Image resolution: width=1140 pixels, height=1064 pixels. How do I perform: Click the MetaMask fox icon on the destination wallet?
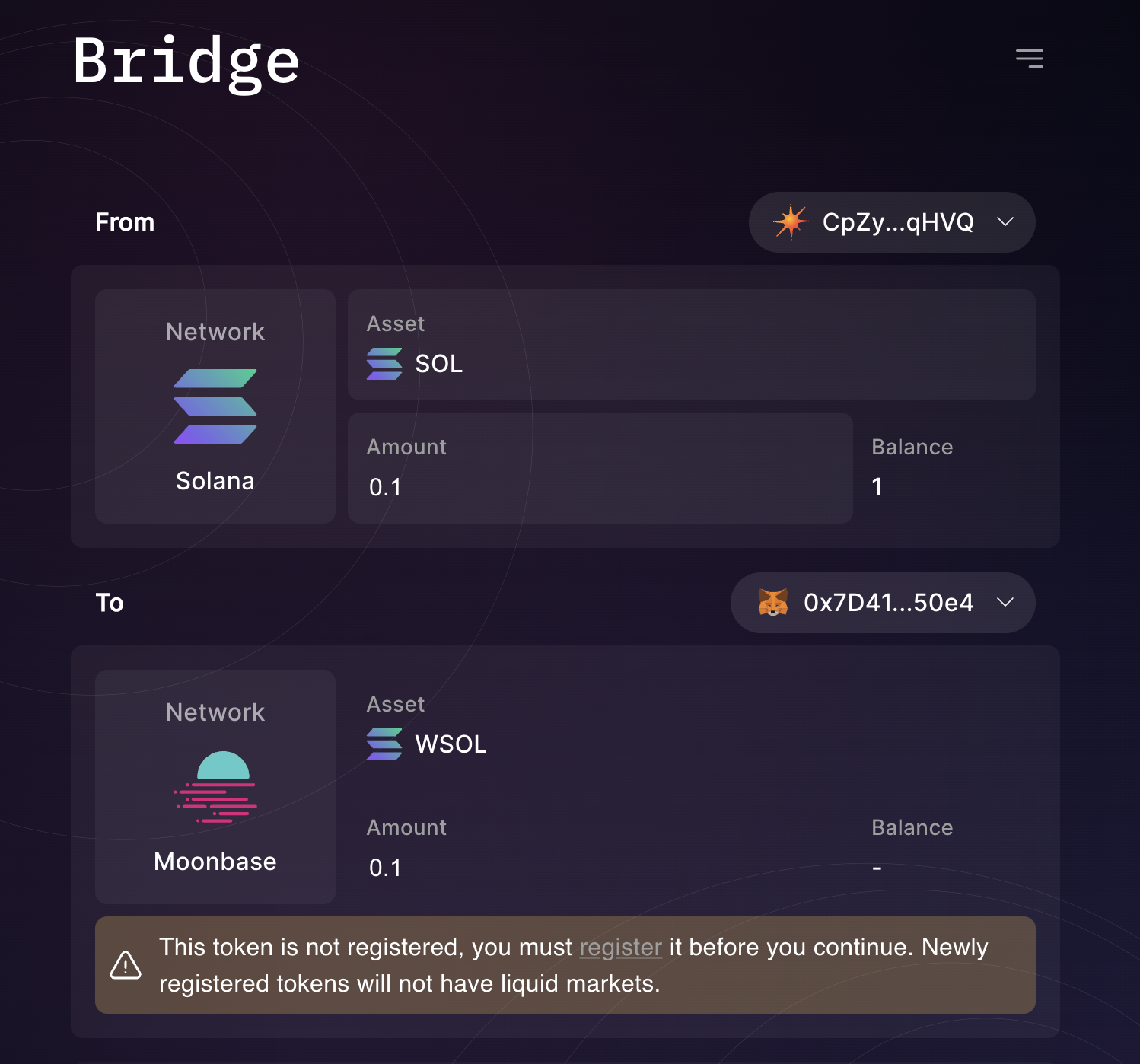pyautogui.click(x=773, y=603)
